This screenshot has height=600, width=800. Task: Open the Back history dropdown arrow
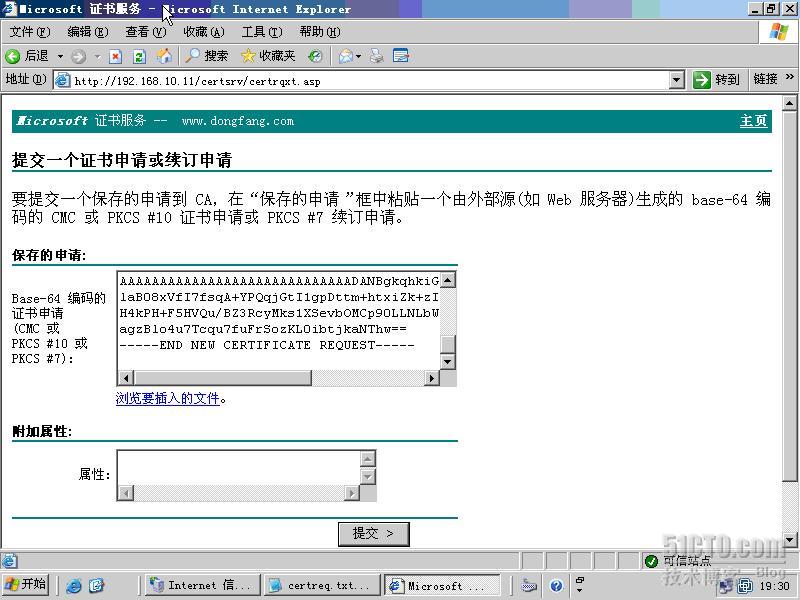tap(60, 56)
